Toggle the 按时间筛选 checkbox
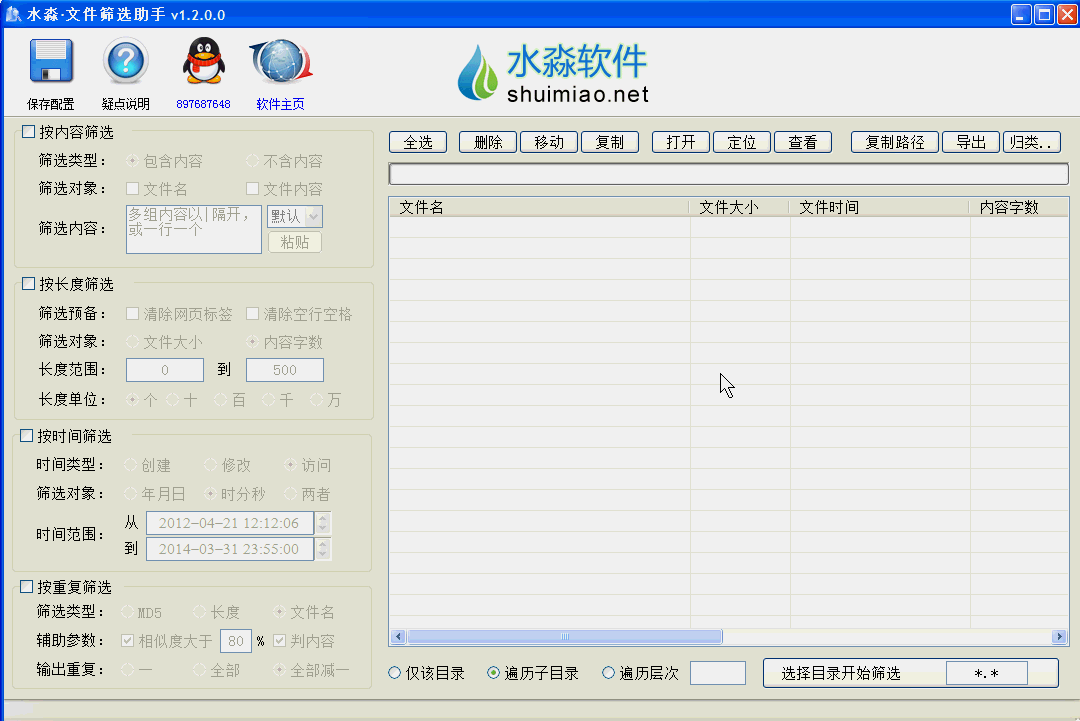 pyautogui.click(x=27, y=436)
